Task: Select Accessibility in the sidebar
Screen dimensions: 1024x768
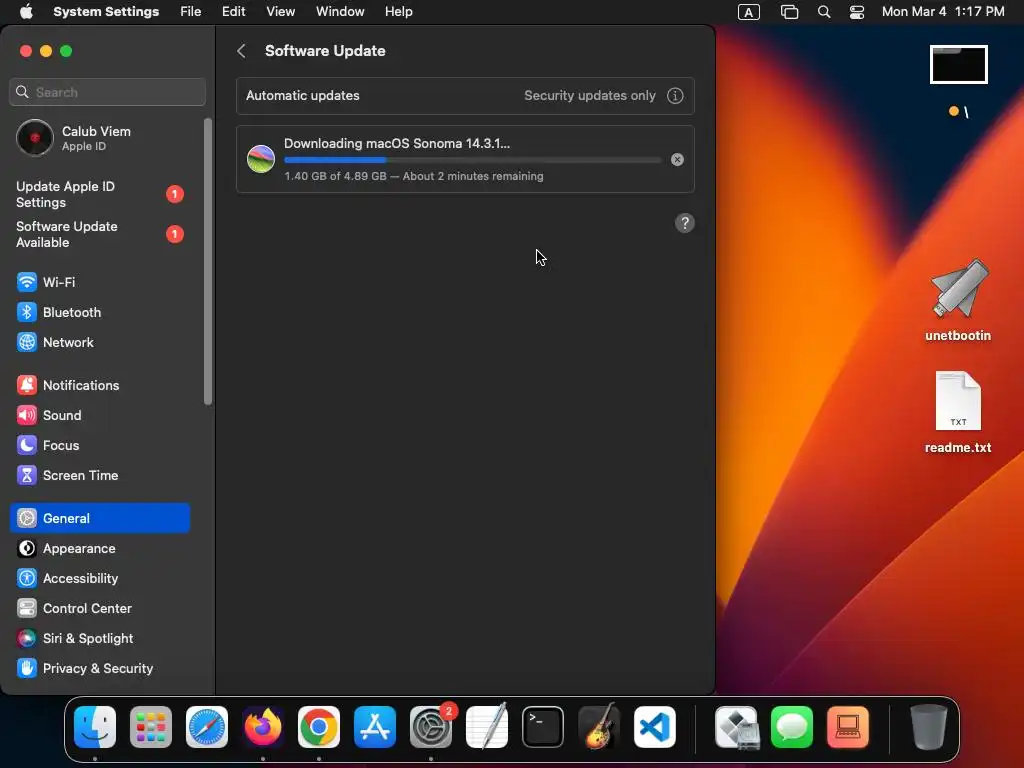Action: coord(100,579)
